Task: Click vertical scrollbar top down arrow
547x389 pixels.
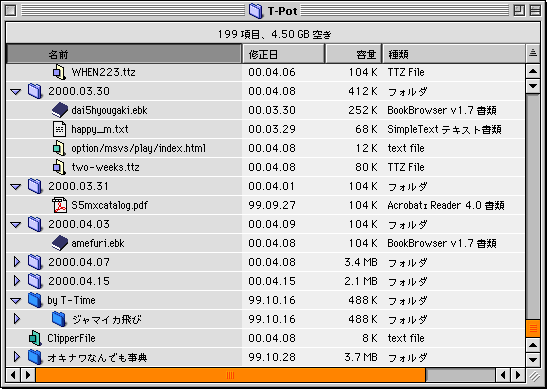Action: 533,85
